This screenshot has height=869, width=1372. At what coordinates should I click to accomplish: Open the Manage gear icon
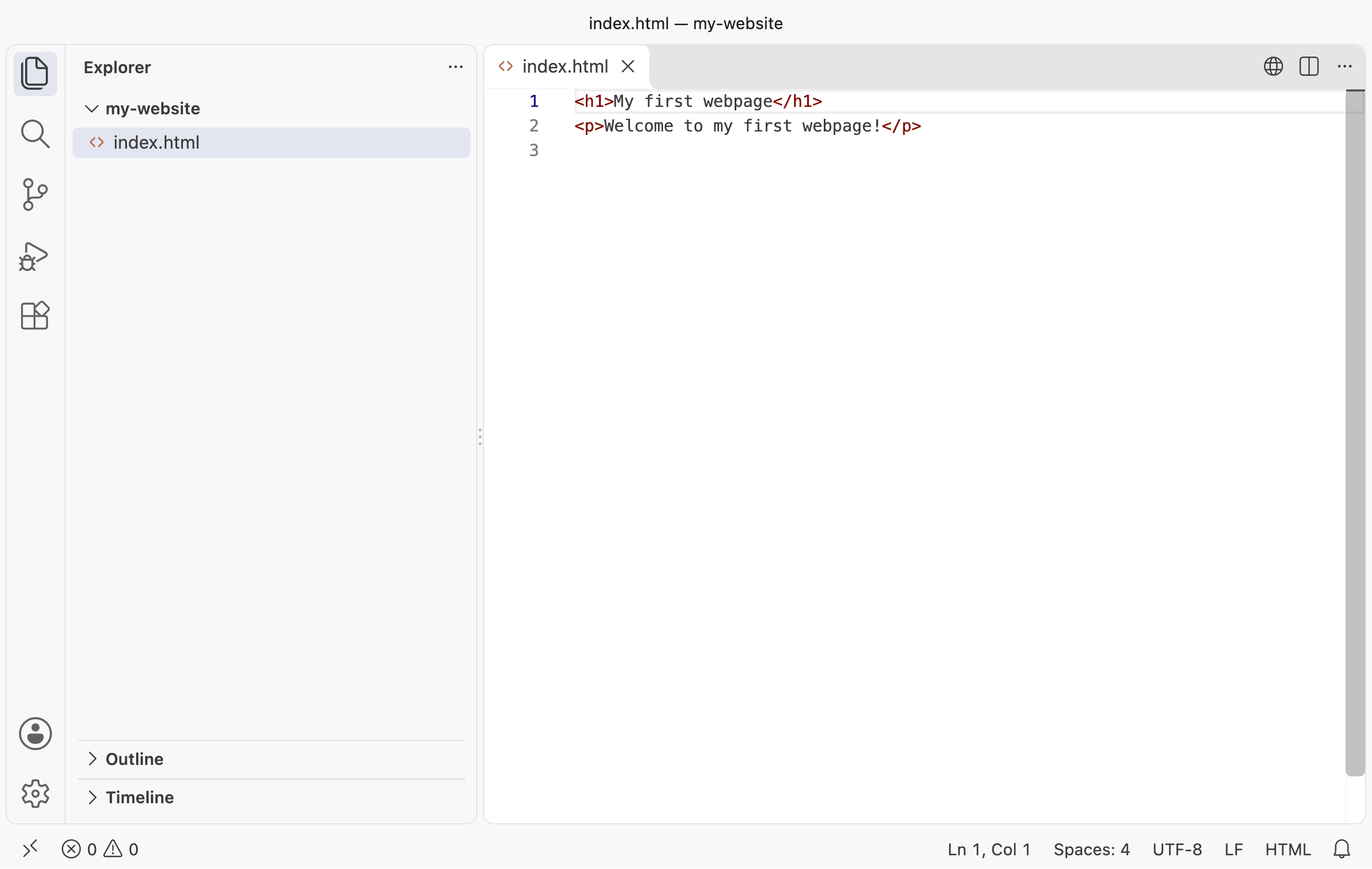click(35, 794)
